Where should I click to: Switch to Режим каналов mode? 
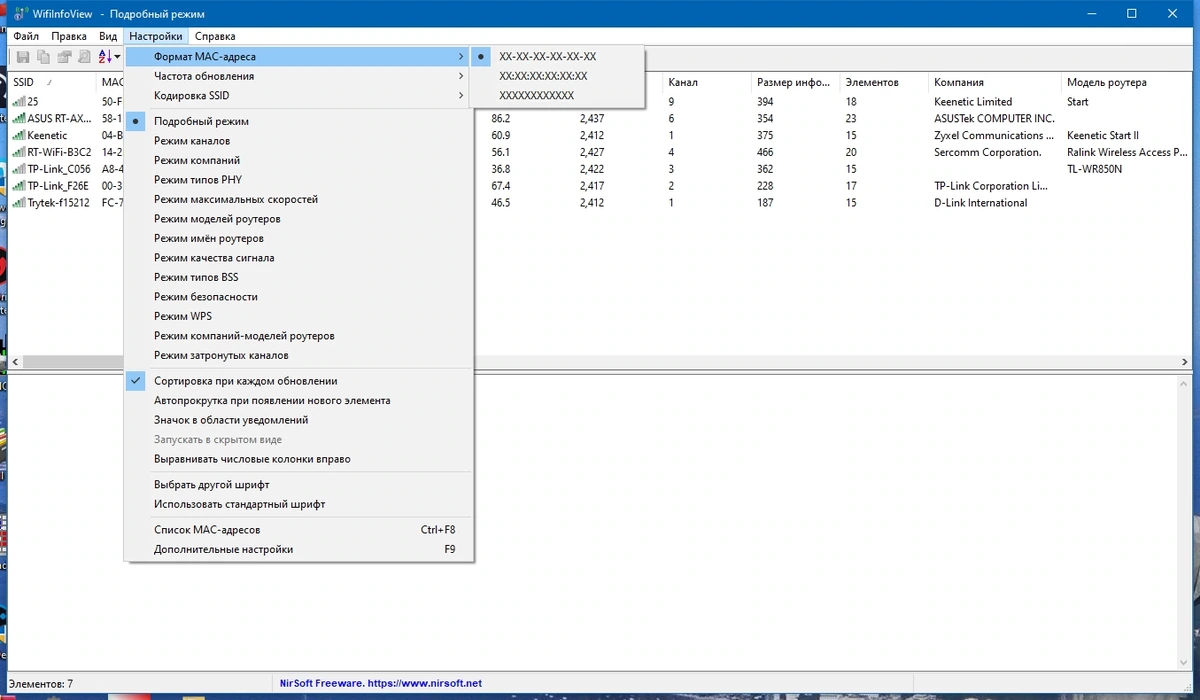[x=299, y=141]
